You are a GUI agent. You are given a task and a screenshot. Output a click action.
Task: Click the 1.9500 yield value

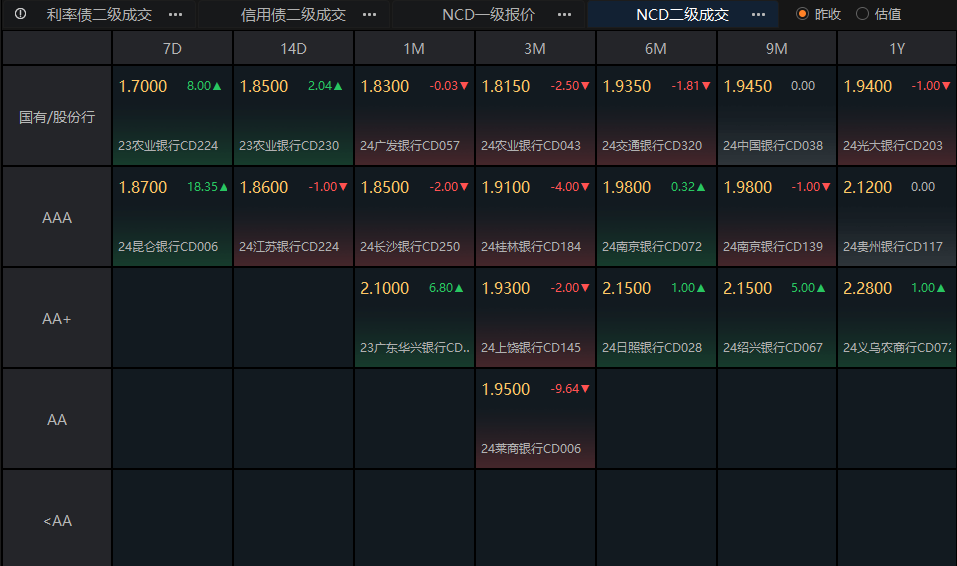(x=505, y=389)
